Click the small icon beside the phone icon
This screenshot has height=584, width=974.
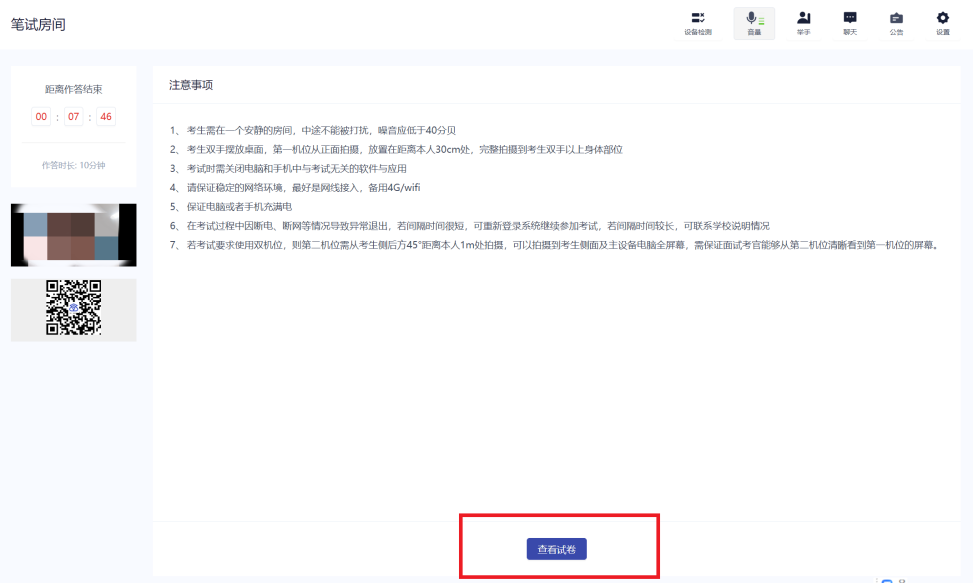(902, 580)
